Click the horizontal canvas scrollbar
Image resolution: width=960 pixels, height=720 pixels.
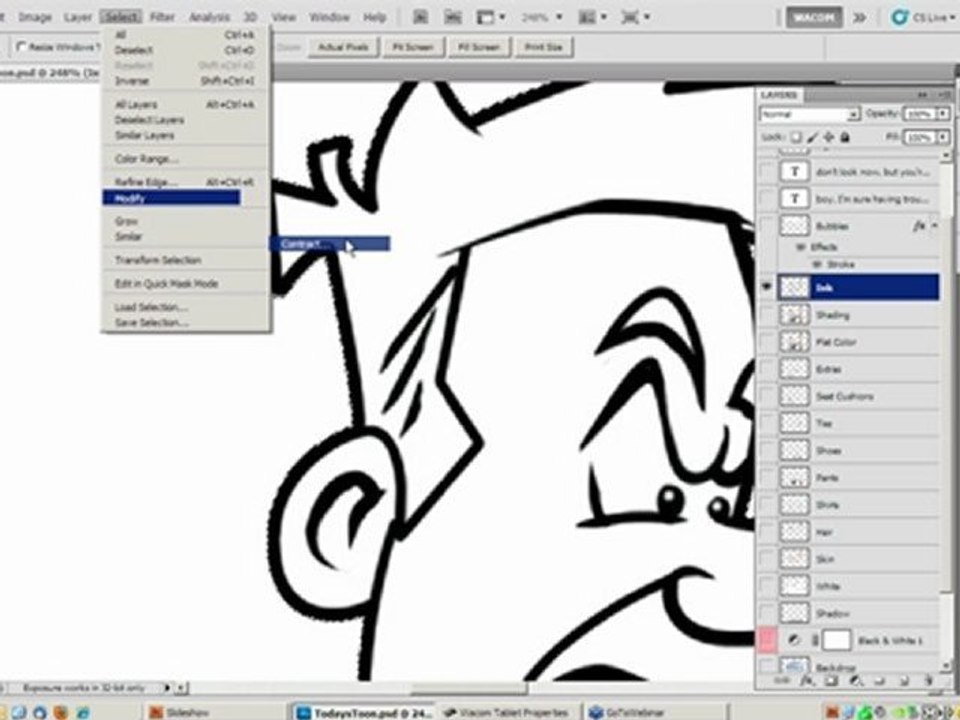(468, 689)
